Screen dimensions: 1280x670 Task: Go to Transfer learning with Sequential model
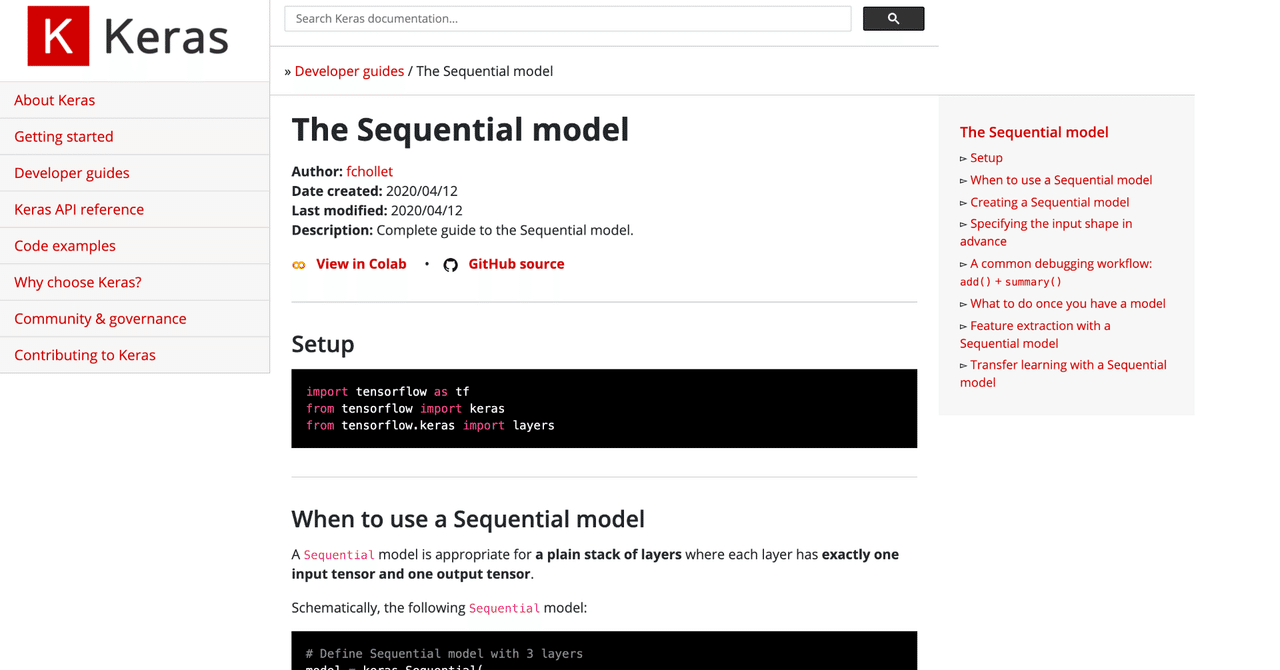pyautogui.click(x=1067, y=365)
